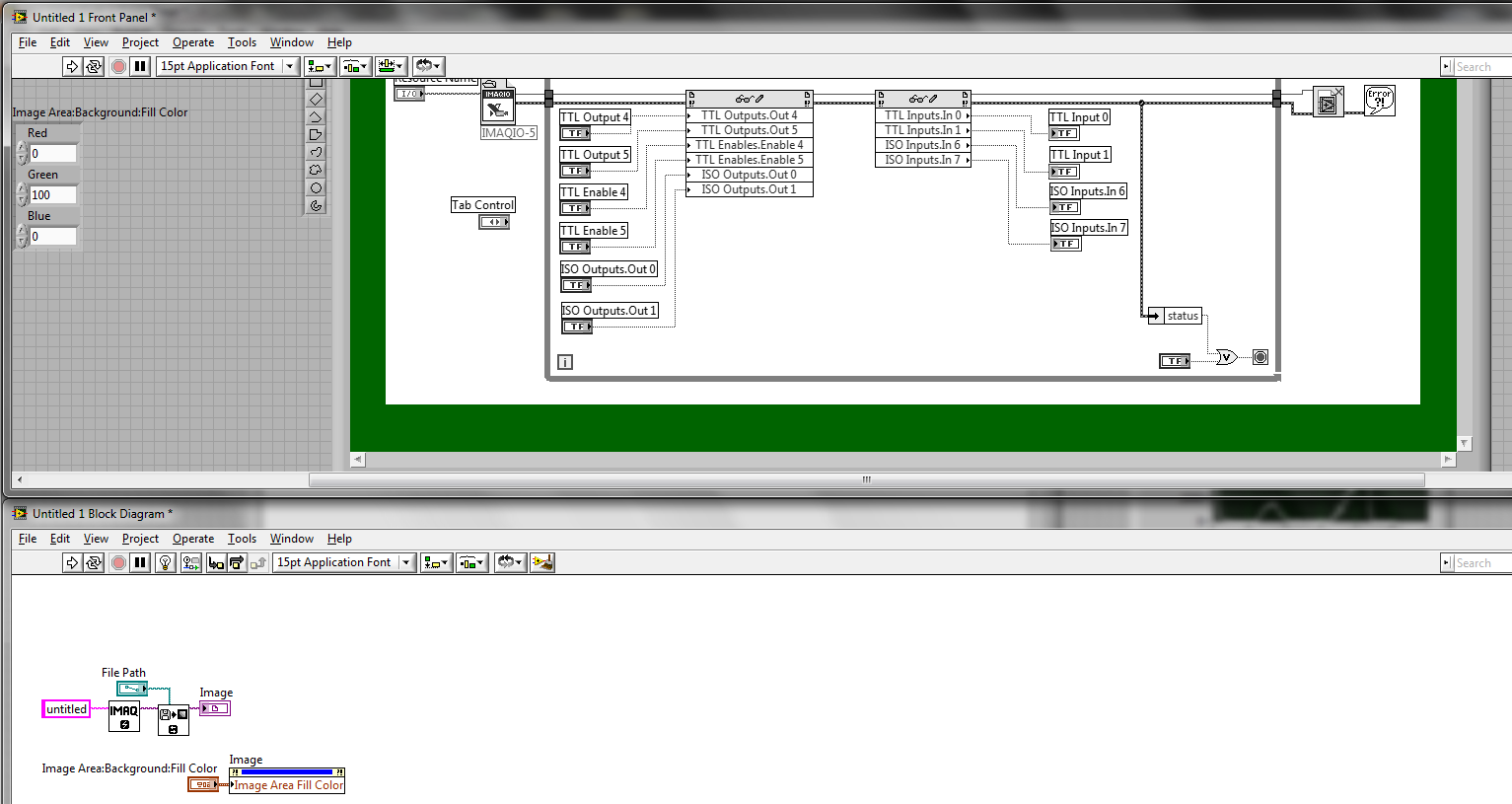Click the Run arrow in Front Panel toolbar
The width and height of the screenshot is (1512, 804).
coord(72,66)
